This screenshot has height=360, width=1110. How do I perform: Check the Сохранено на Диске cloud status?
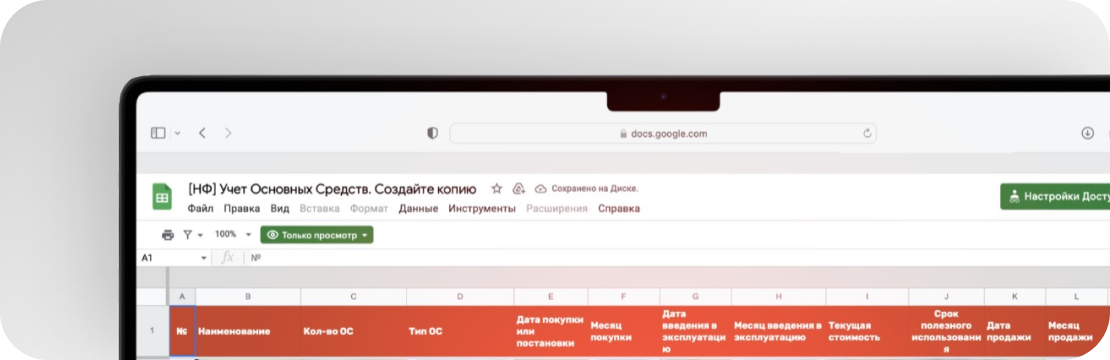tap(587, 189)
